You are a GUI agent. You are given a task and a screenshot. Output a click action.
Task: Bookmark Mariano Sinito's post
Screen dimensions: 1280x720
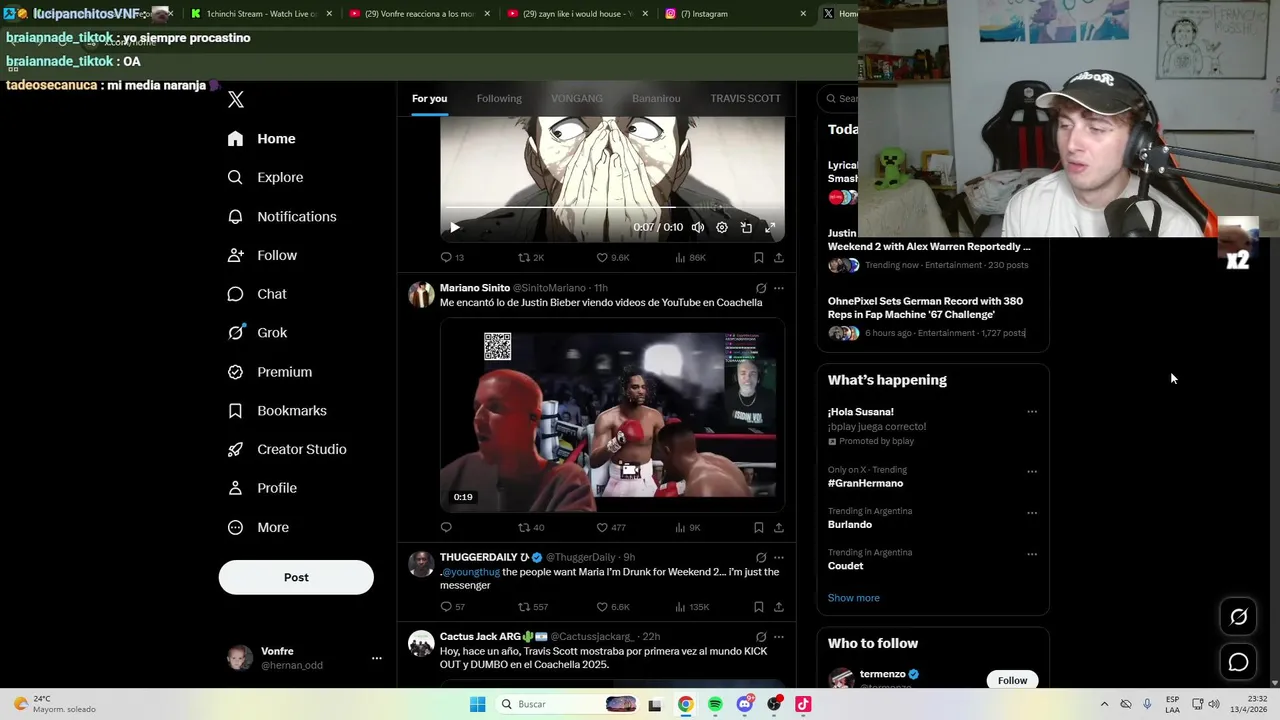[758, 527]
